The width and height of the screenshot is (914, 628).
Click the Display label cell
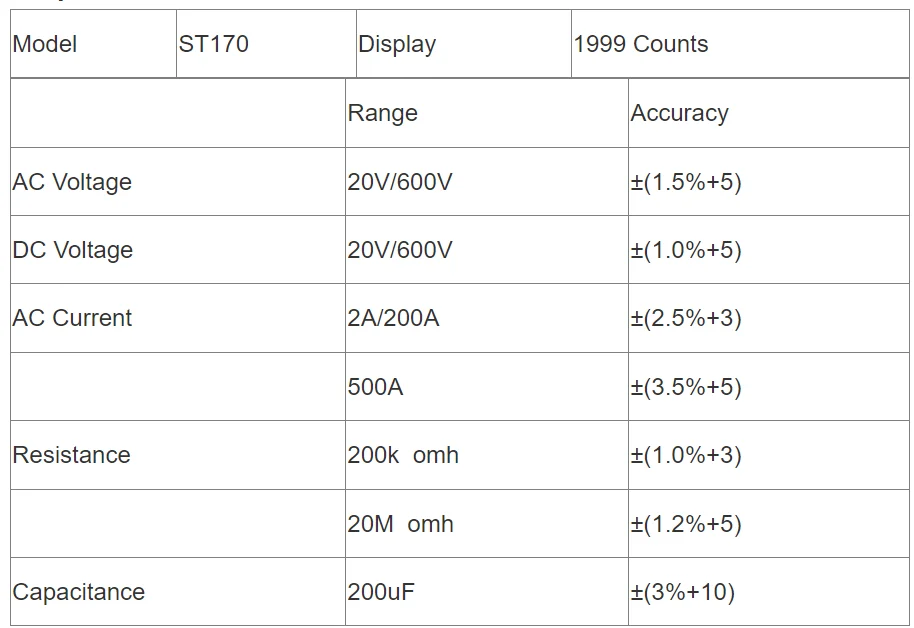463,44
